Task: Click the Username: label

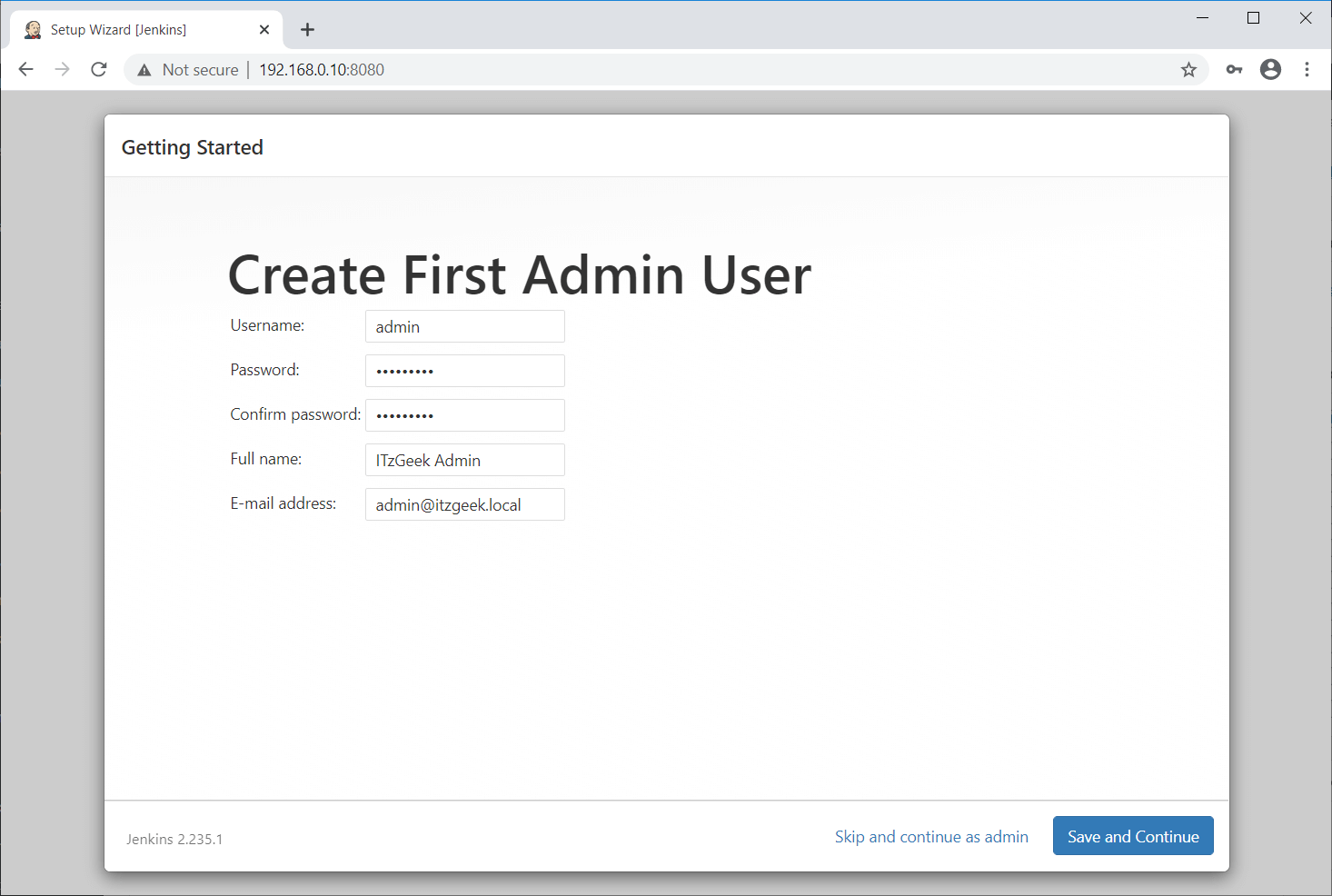Action: [267, 325]
